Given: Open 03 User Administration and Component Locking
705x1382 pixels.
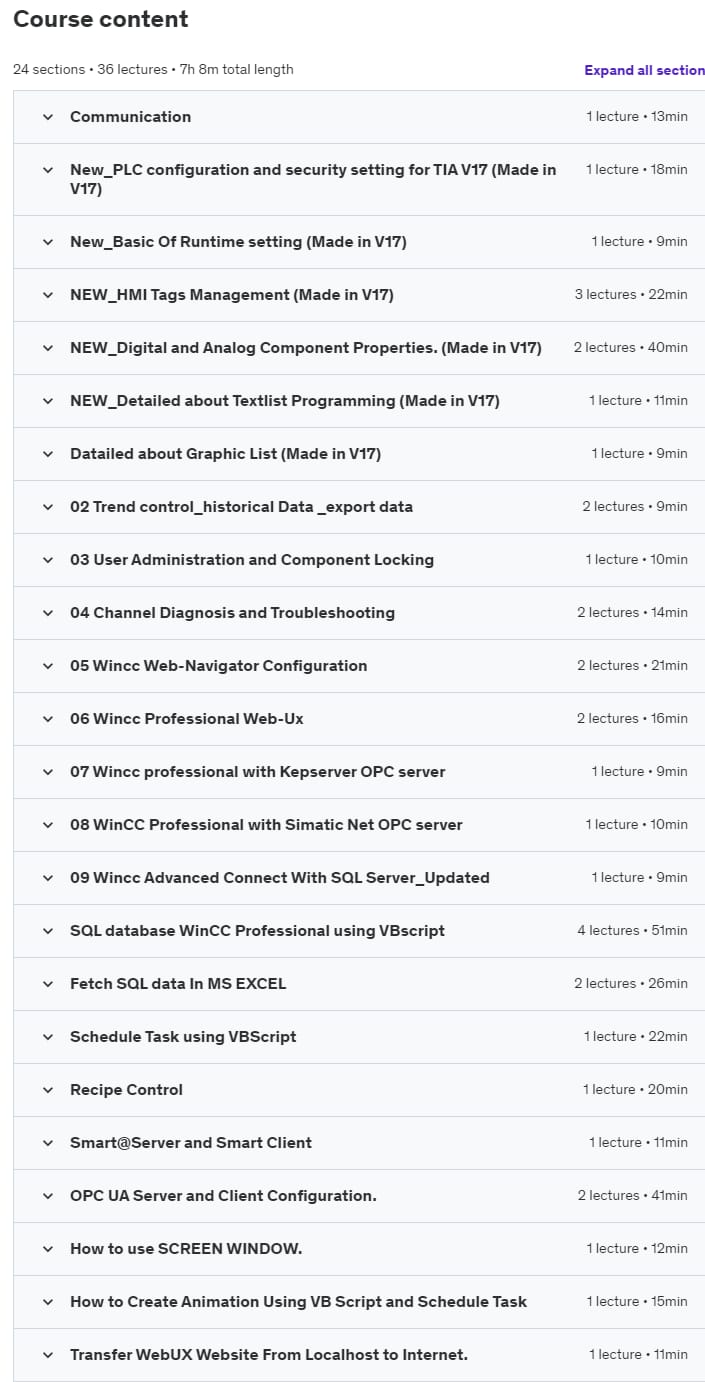Looking at the screenshot, I should 251,560.
